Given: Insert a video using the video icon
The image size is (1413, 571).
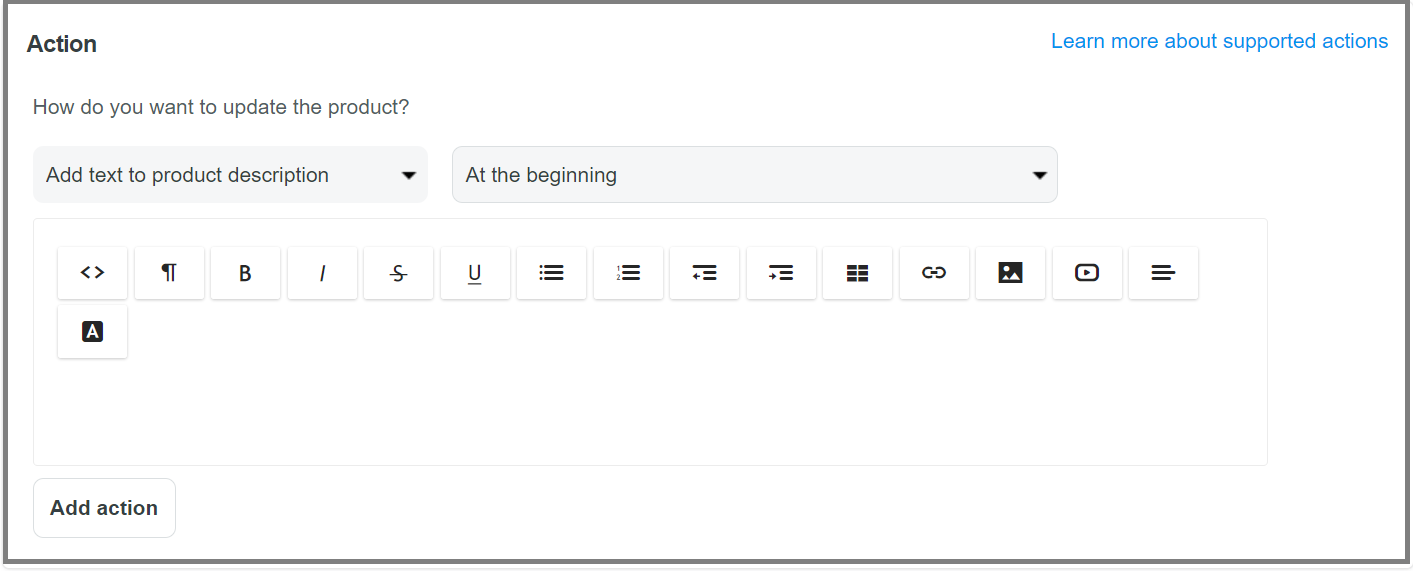Looking at the screenshot, I should (1087, 272).
